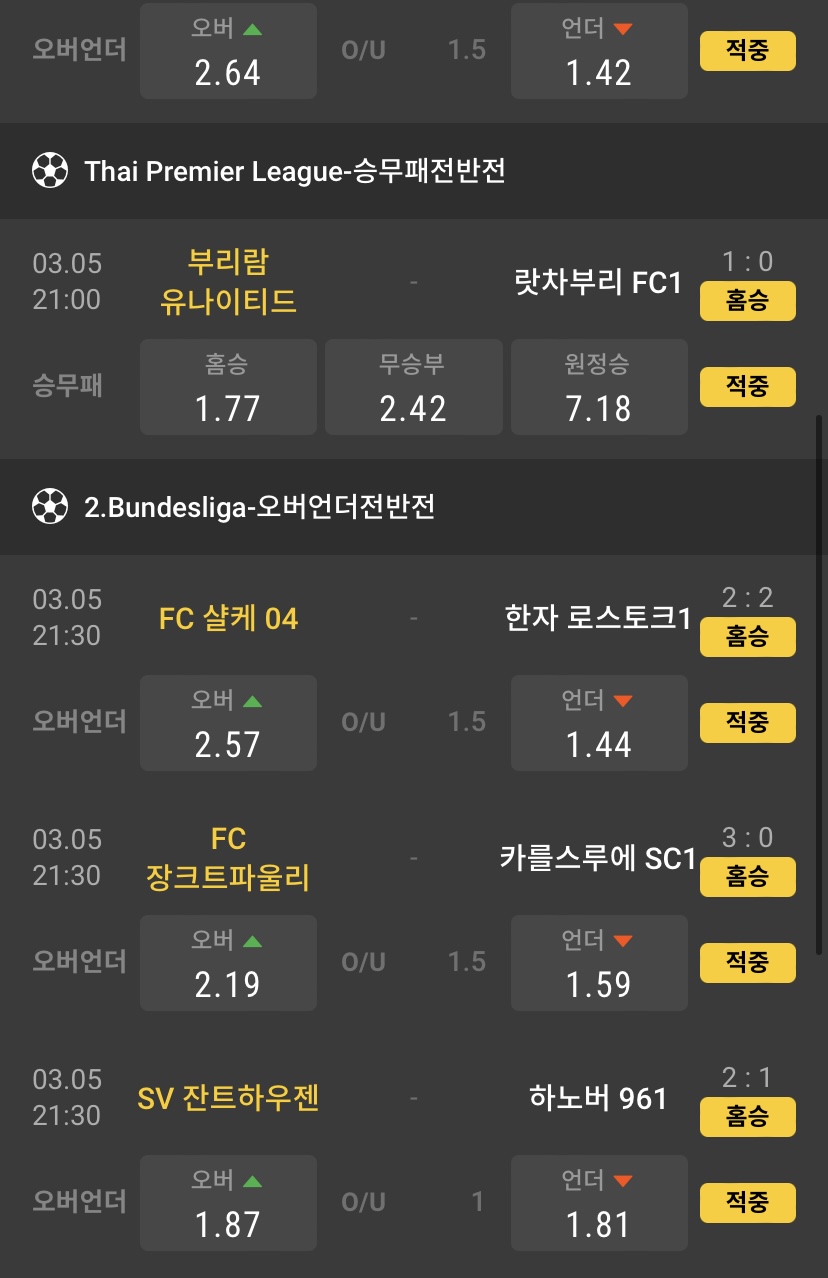This screenshot has height=1278, width=828.
Task: Click the orange down arrow on 언더 1.44
Action: tap(623, 702)
